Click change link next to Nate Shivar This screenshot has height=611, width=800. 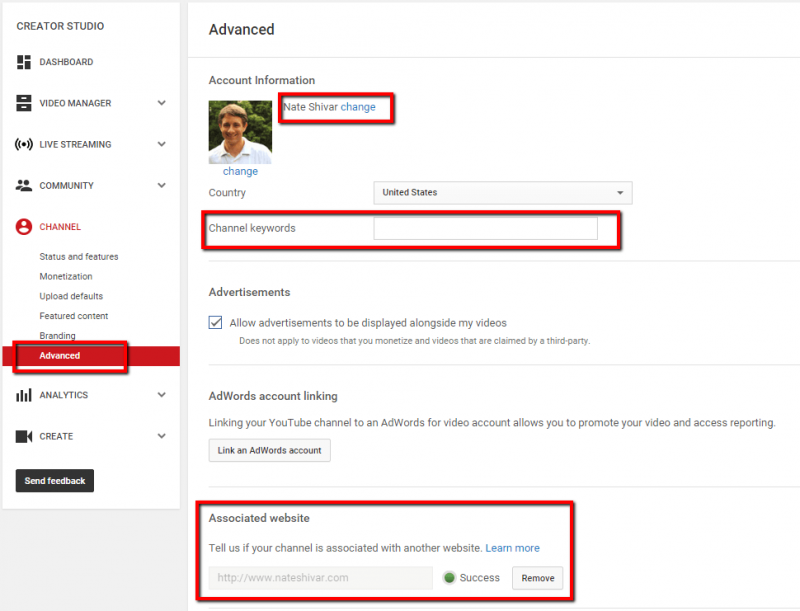(358, 107)
